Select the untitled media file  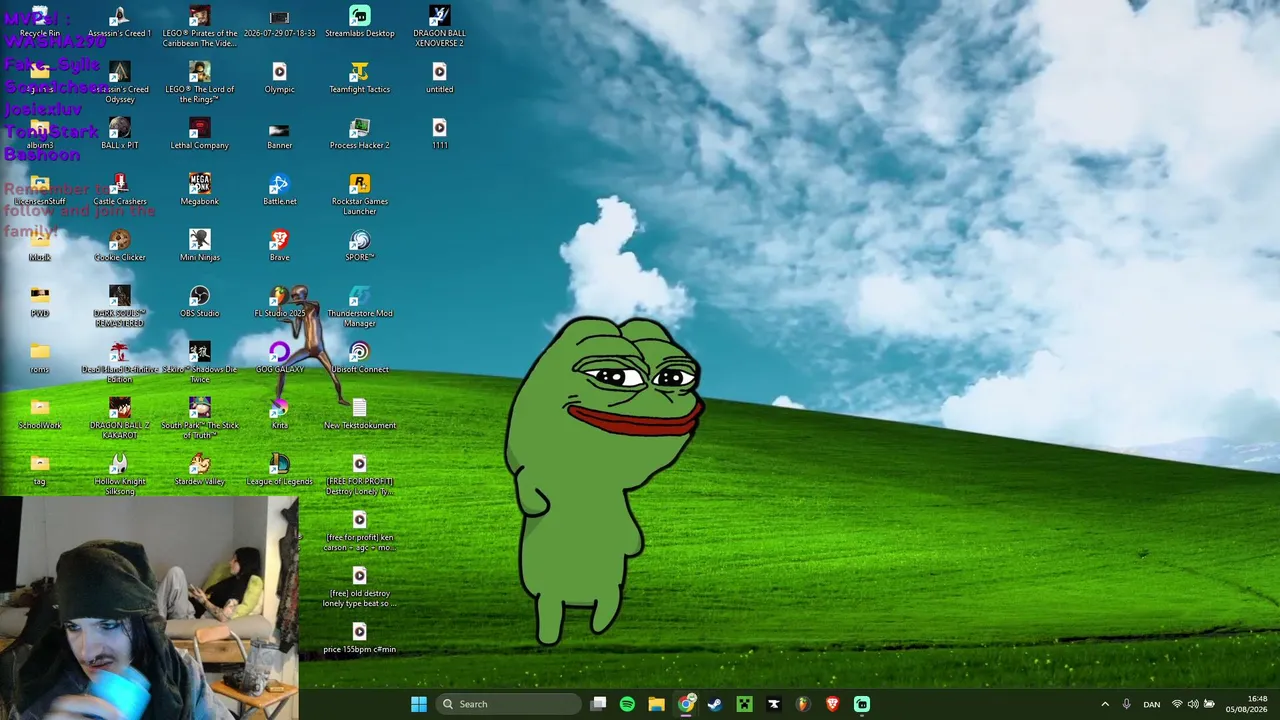[439, 79]
